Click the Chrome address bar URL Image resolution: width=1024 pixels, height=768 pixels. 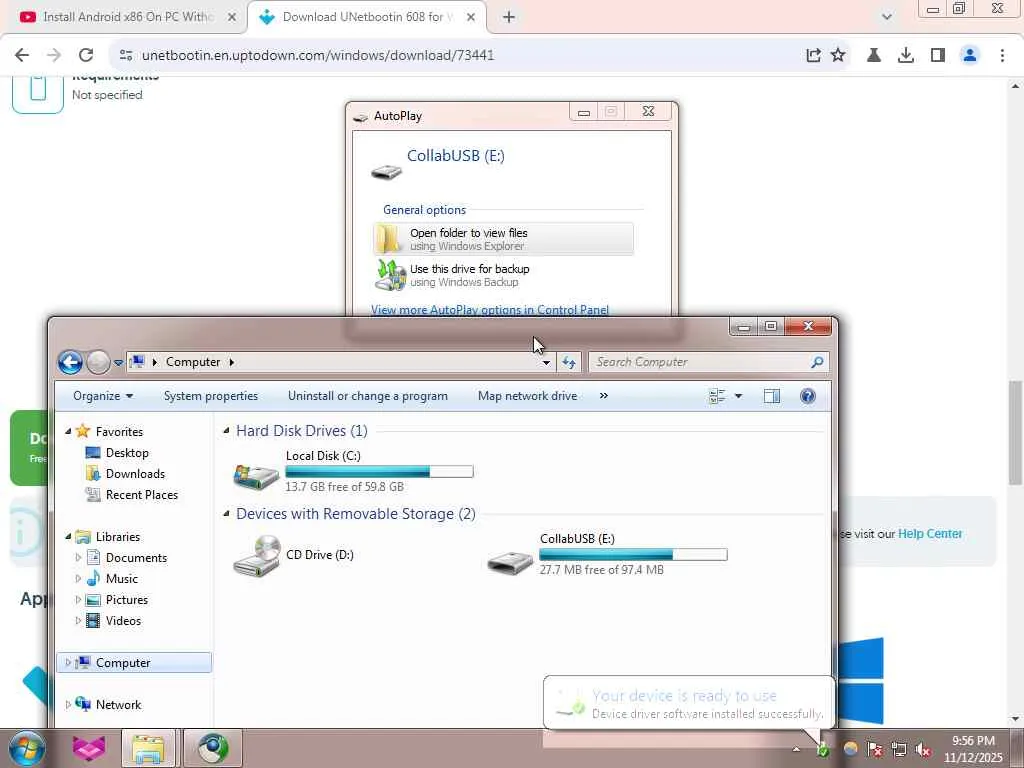317,55
